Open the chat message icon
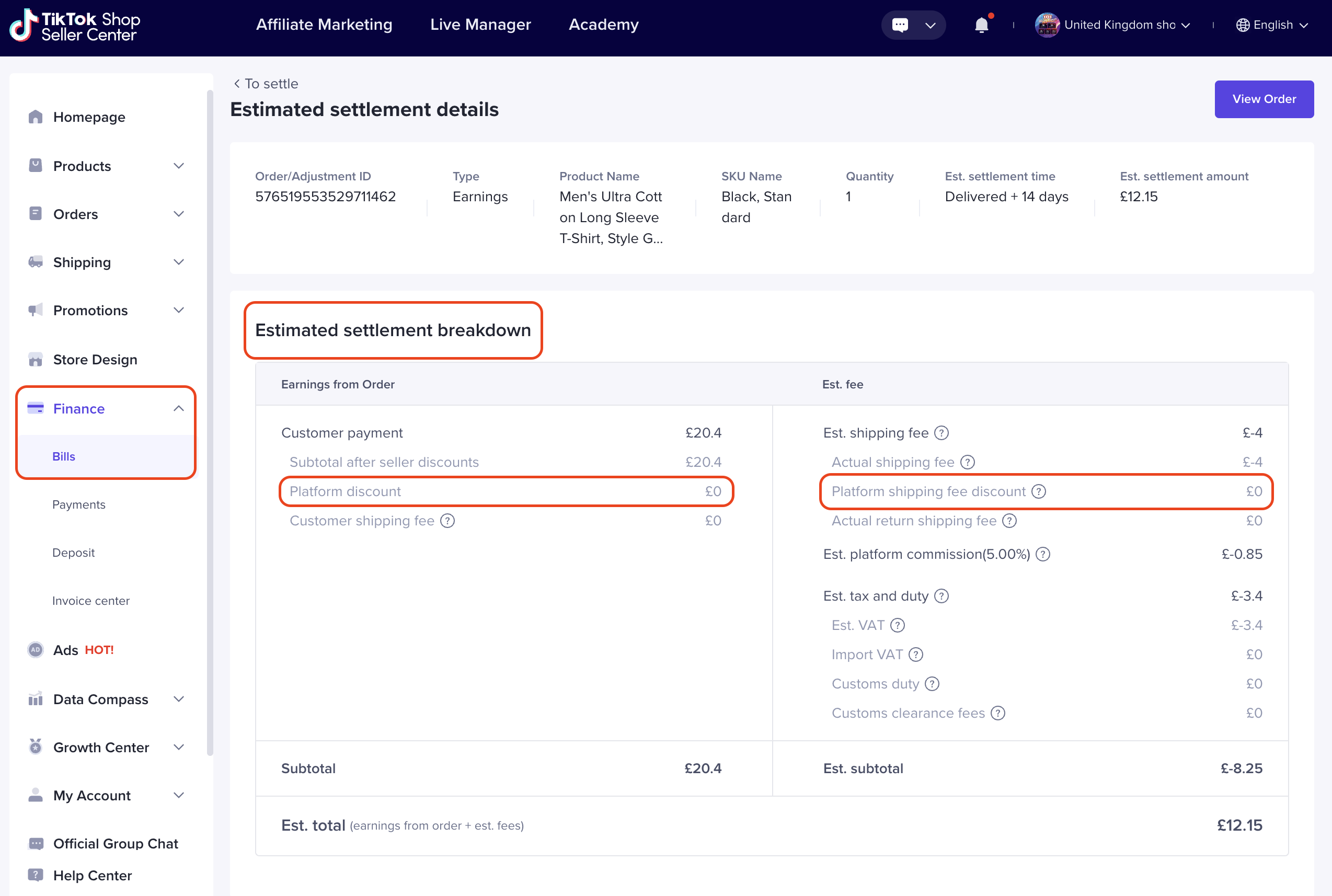The image size is (1332, 896). 900,25
